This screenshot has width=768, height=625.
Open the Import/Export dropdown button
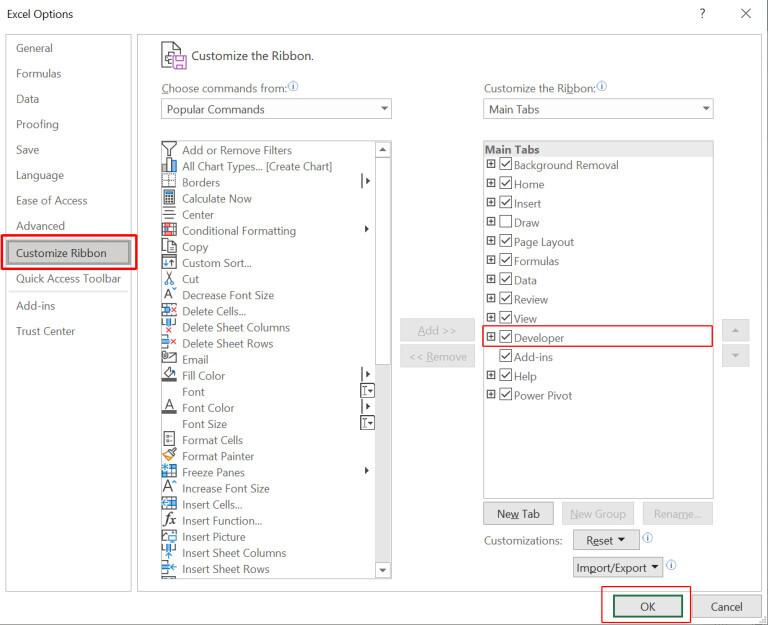pyautogui.click(x=618, y=568)
